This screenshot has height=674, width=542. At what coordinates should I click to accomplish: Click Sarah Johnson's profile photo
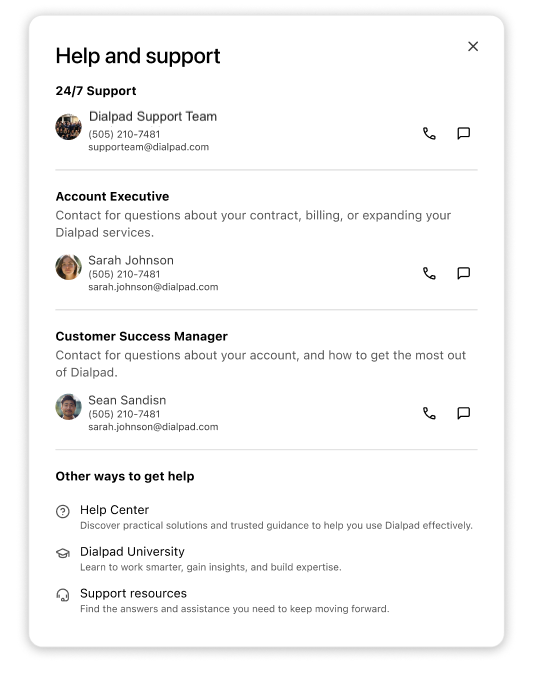68,267
